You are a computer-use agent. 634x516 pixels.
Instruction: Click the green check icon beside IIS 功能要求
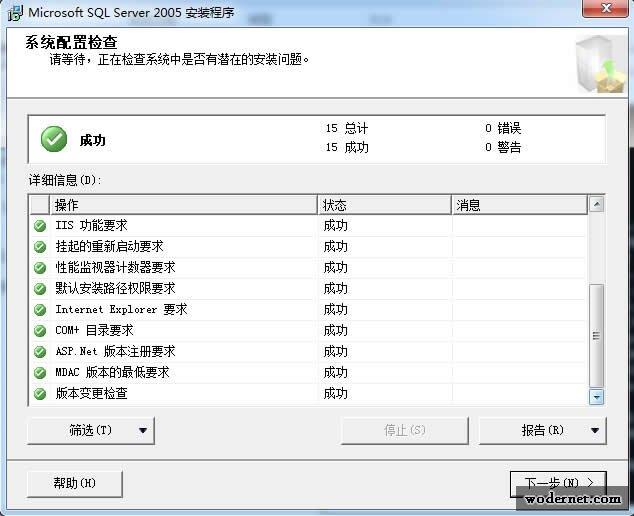click(40, 226)
